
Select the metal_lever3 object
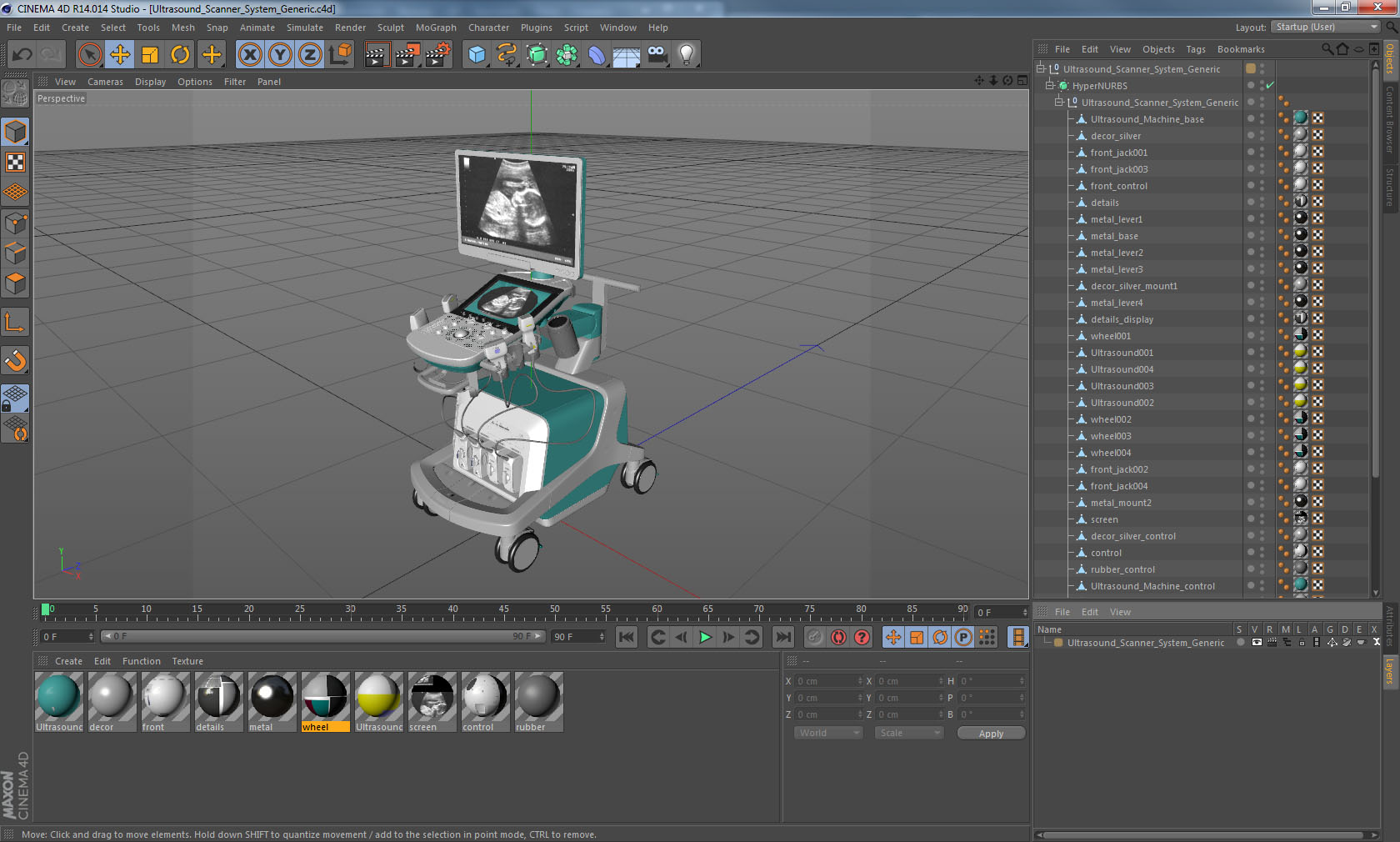point(1117,269)
